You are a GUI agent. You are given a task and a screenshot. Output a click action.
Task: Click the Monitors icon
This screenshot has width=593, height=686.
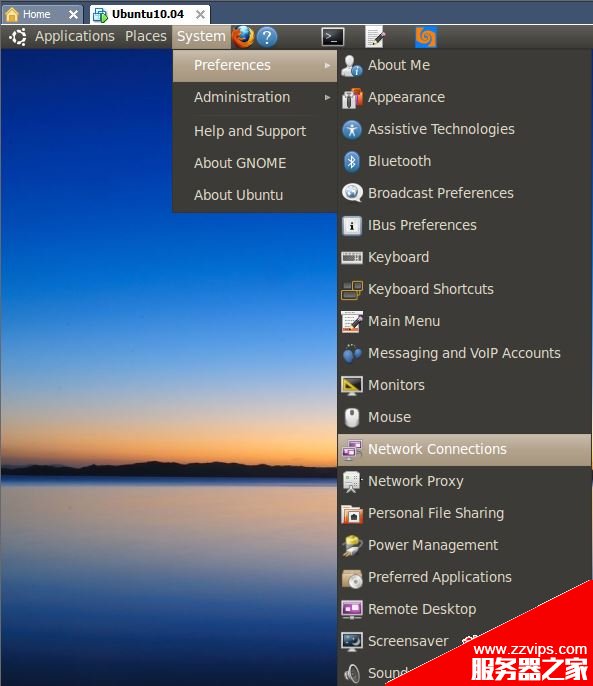[352, 385]
